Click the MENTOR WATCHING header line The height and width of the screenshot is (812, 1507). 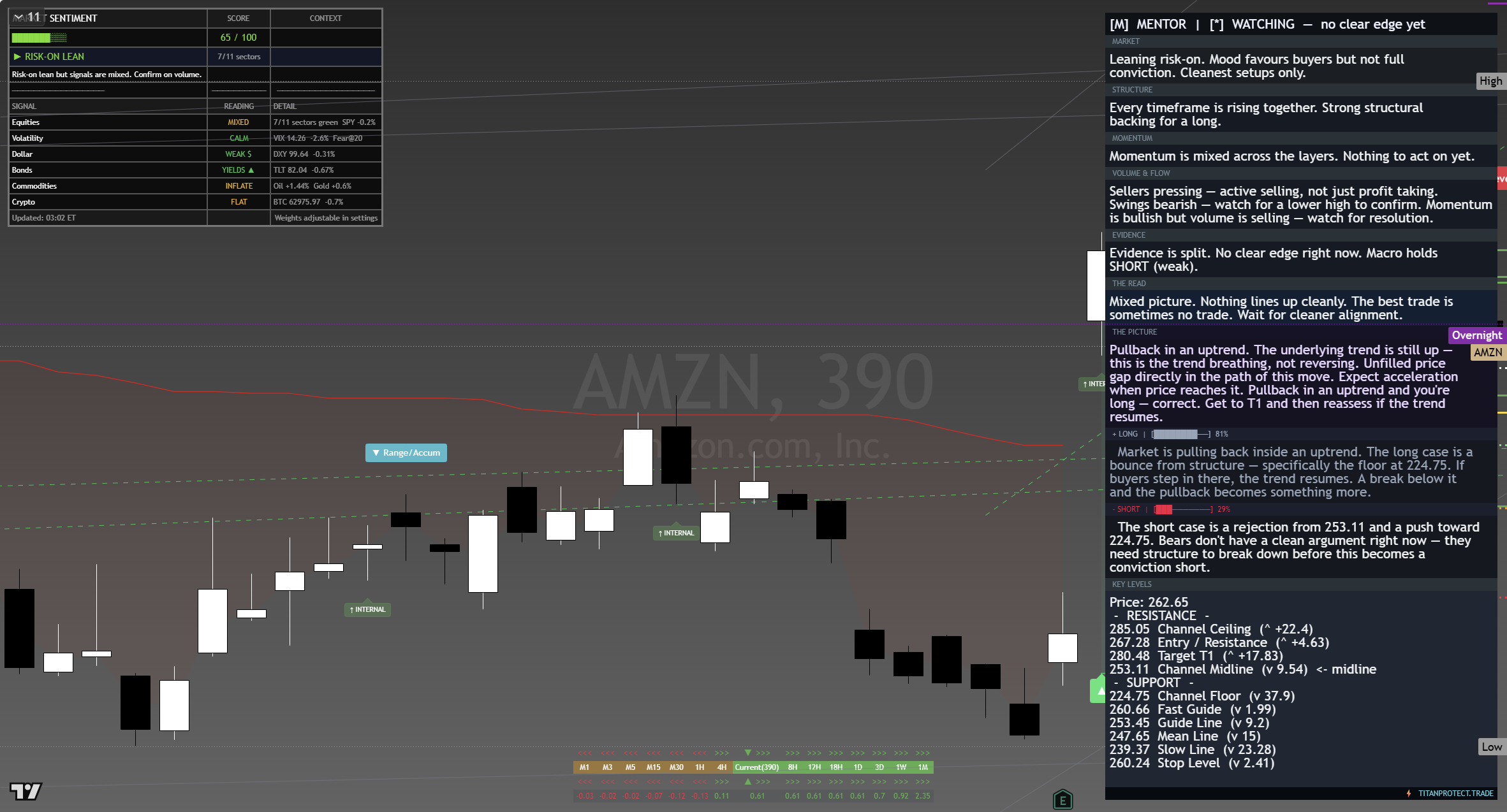tap(1267, 24)
